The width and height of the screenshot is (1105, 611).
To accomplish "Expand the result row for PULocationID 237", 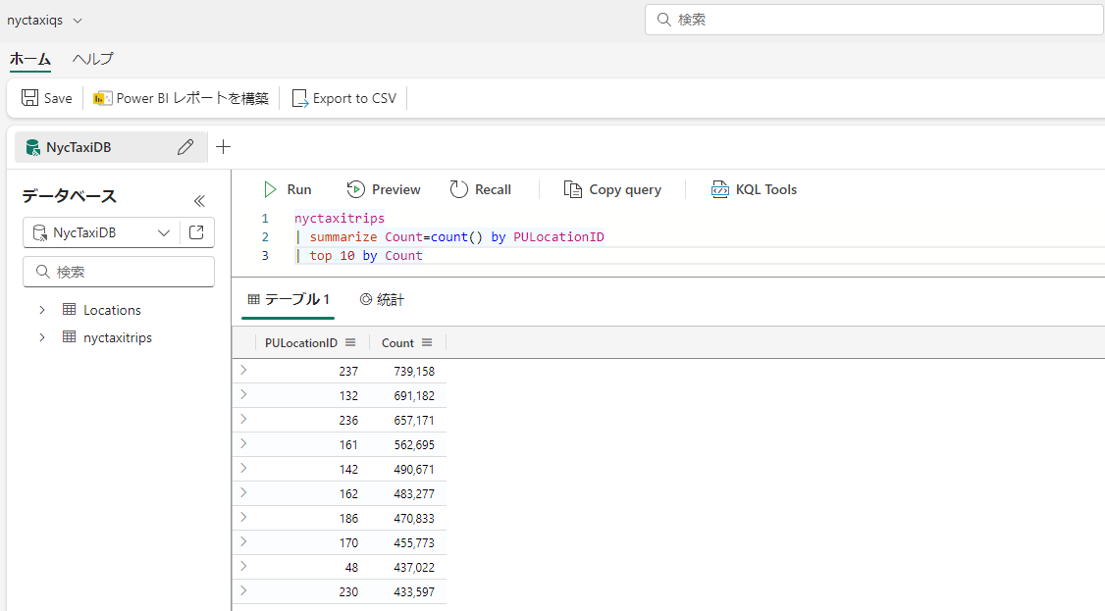I will click(x=243, y=370).
